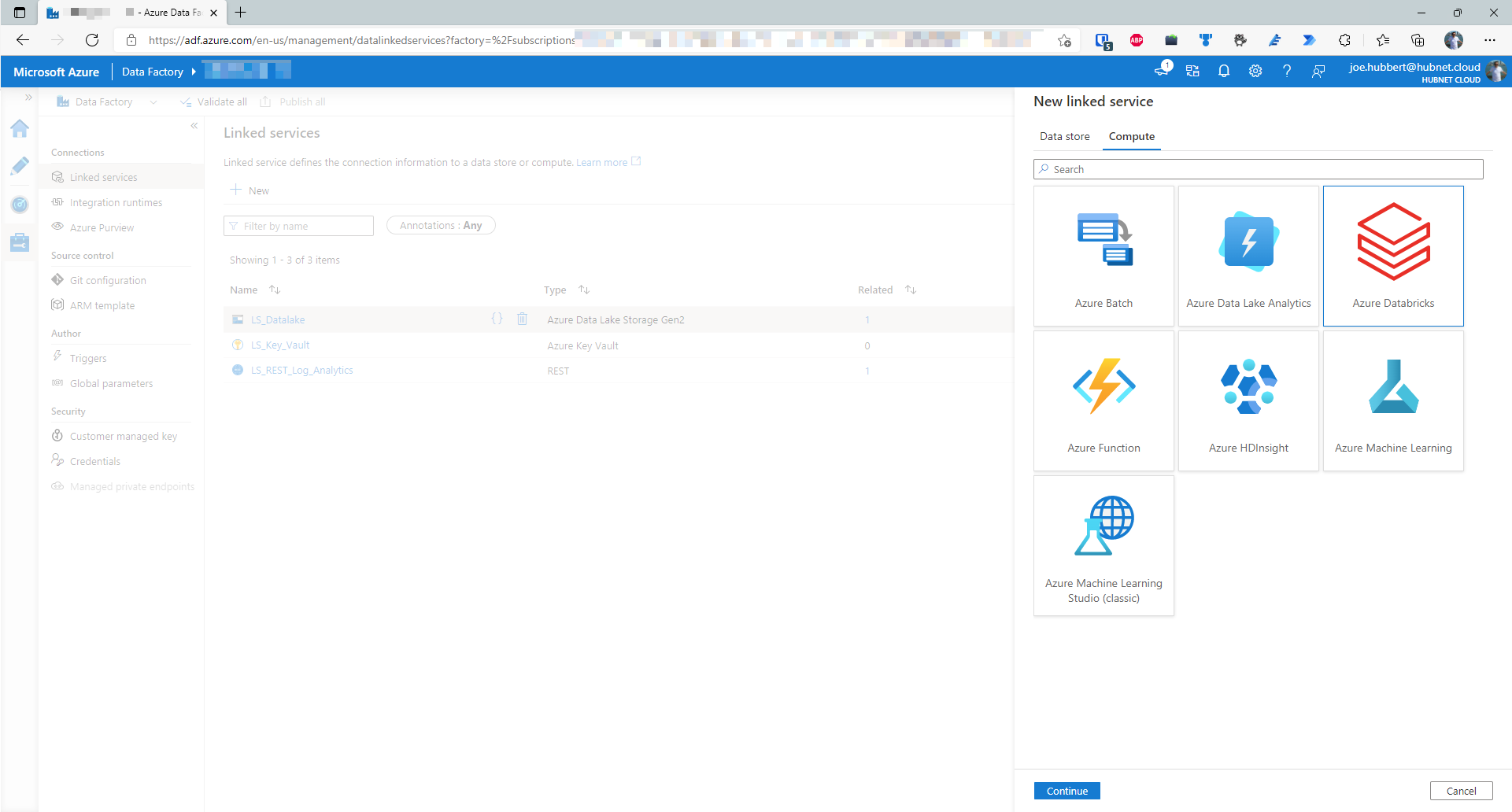Choose the Azure Machine Learning tile

pyautogui.click(x=1393, y=400)
